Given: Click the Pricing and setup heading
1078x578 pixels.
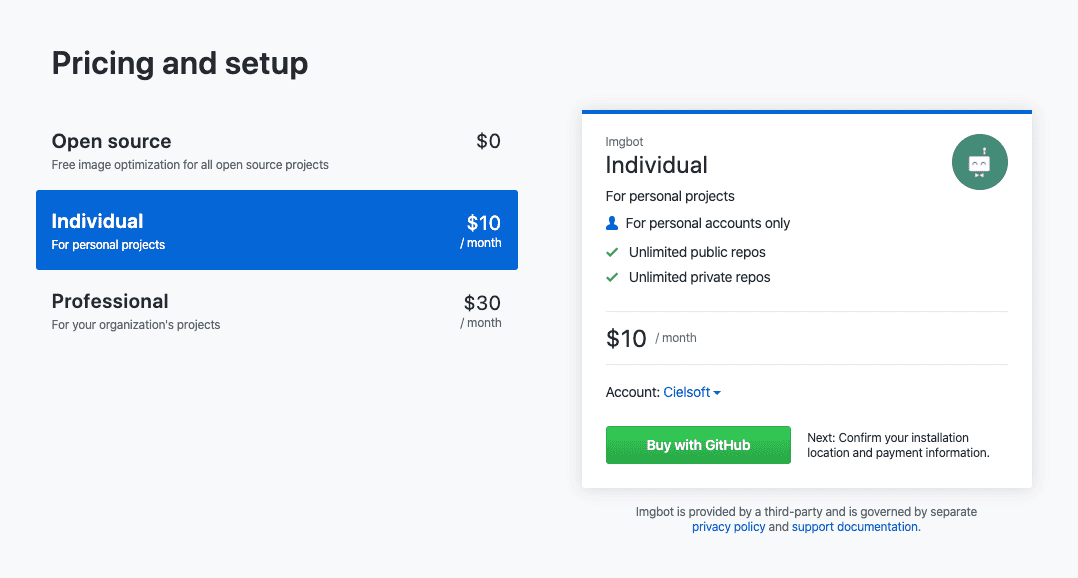Looking at the screenshot, I should [x=180, y=64].
